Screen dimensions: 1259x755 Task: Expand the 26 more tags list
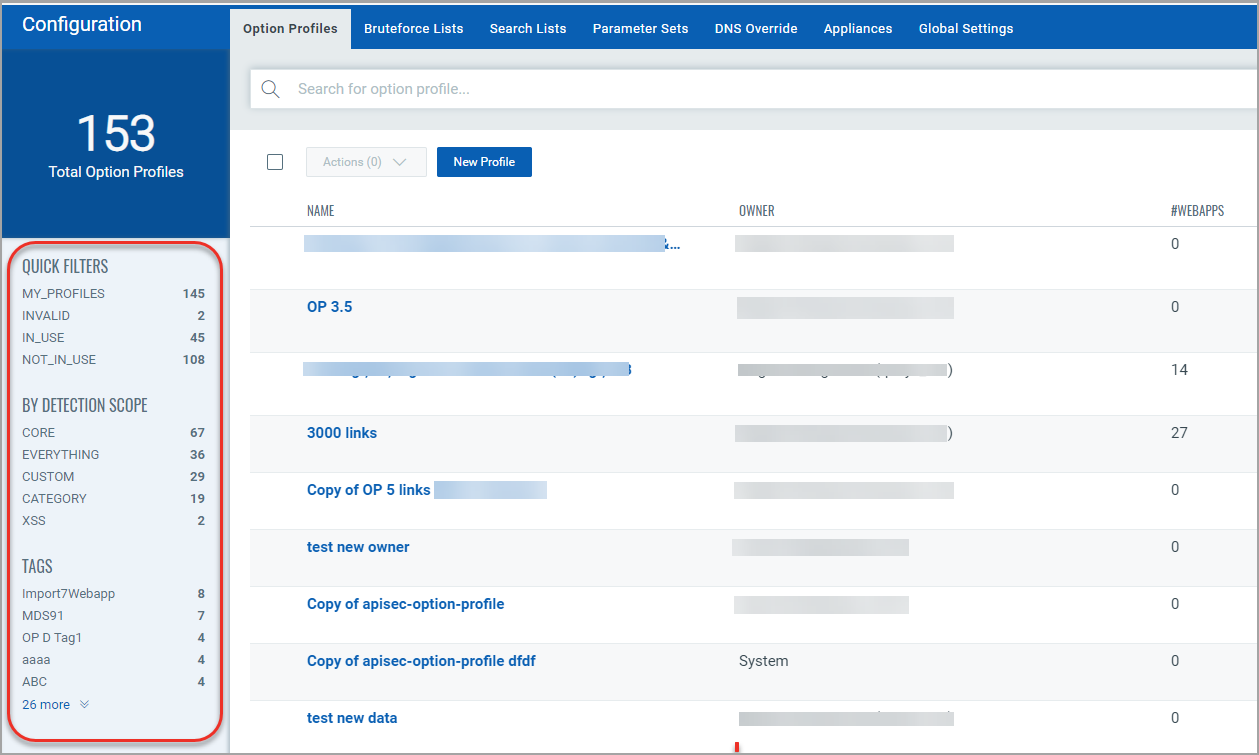click(46, 705)
